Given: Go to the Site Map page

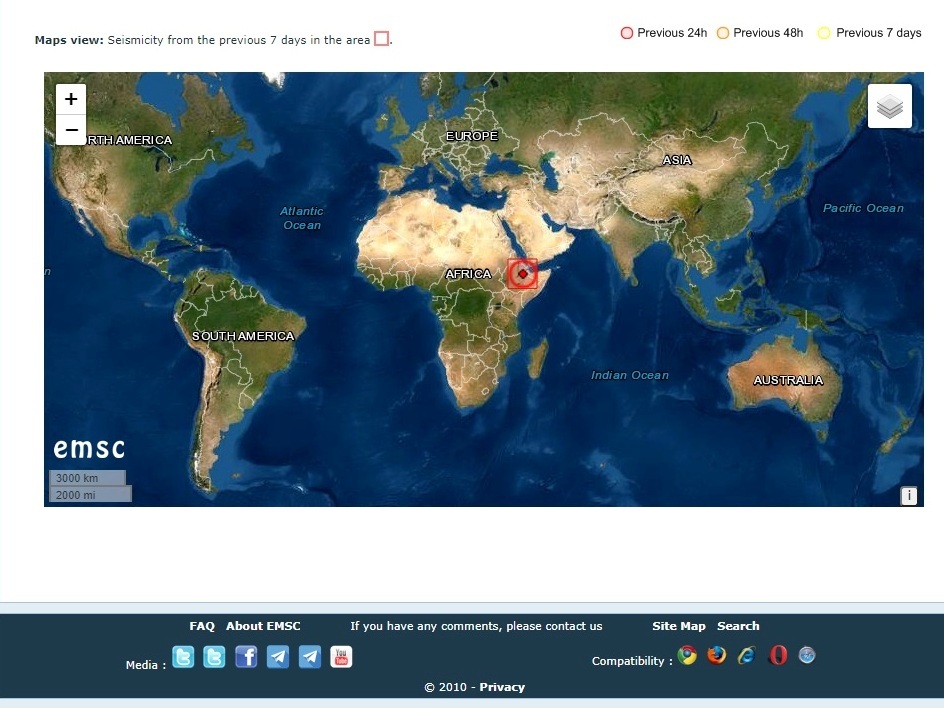Looking at the screenshot, I should [679, 626].
